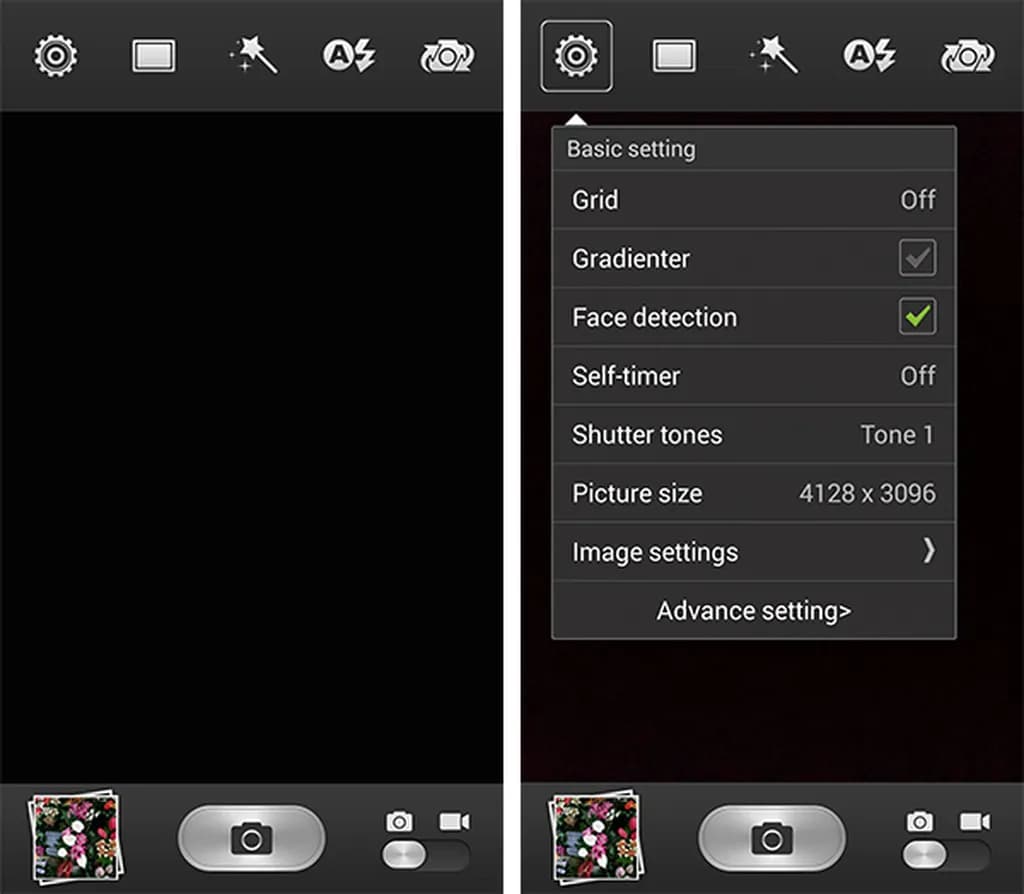Flip the photo/video mode switch on left screen
1024x894 pixels.
pyautogui.click(x=425, y=855)
